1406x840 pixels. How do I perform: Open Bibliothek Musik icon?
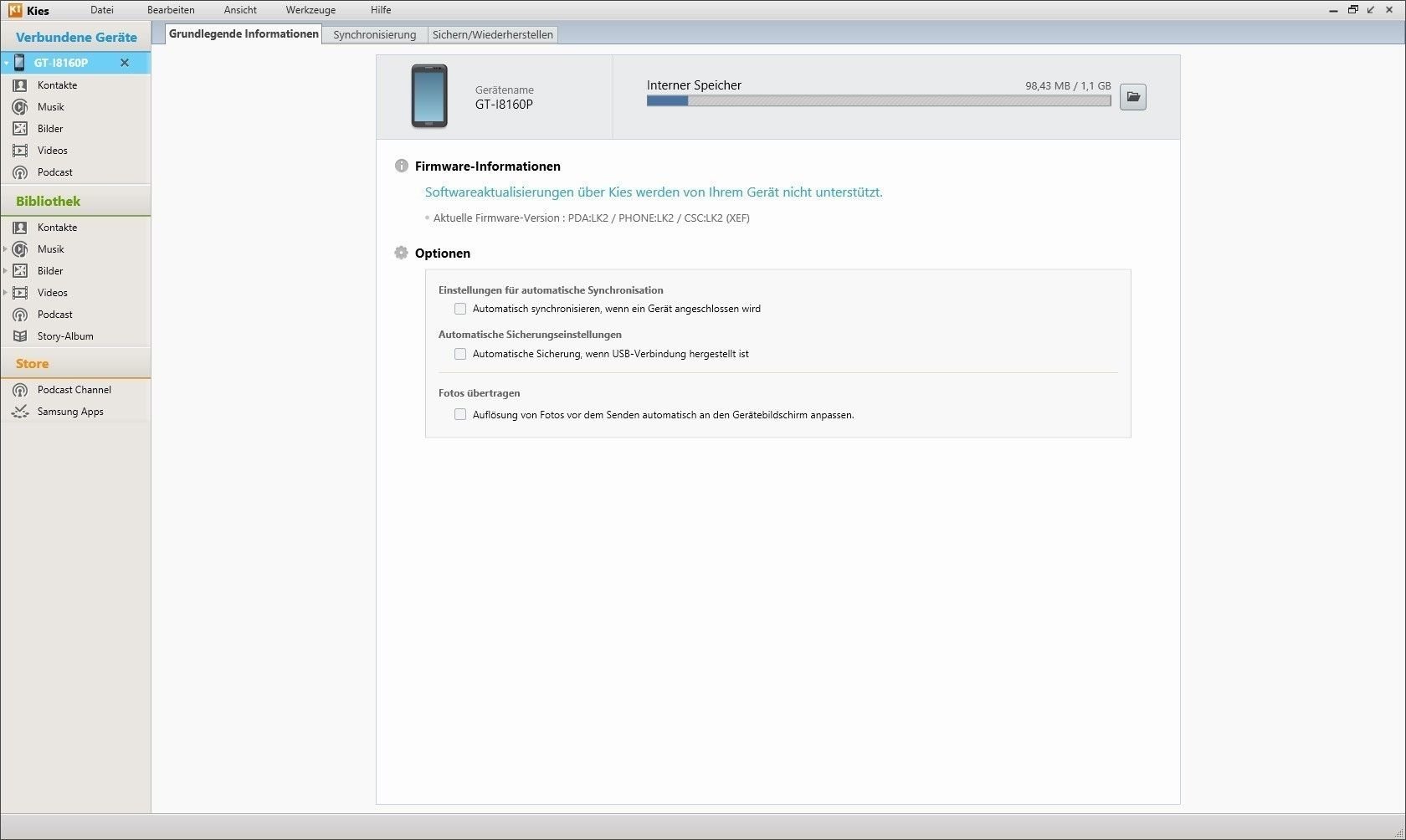tap(20, 249)
